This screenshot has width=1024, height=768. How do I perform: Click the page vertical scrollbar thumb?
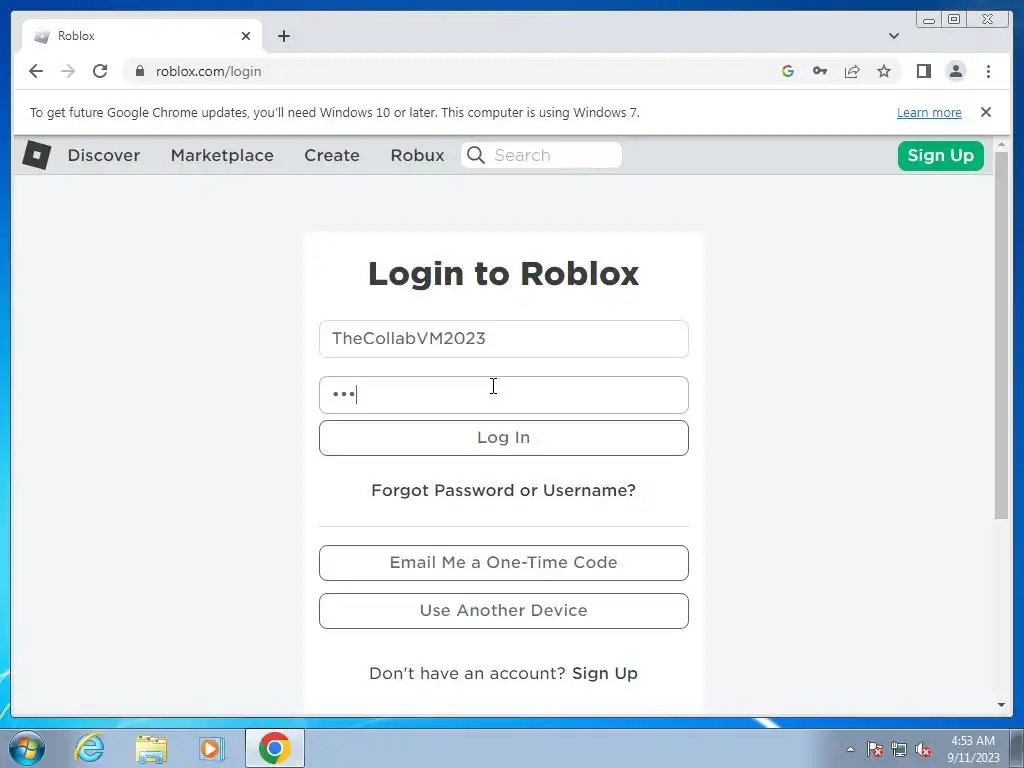(1002, 336)
